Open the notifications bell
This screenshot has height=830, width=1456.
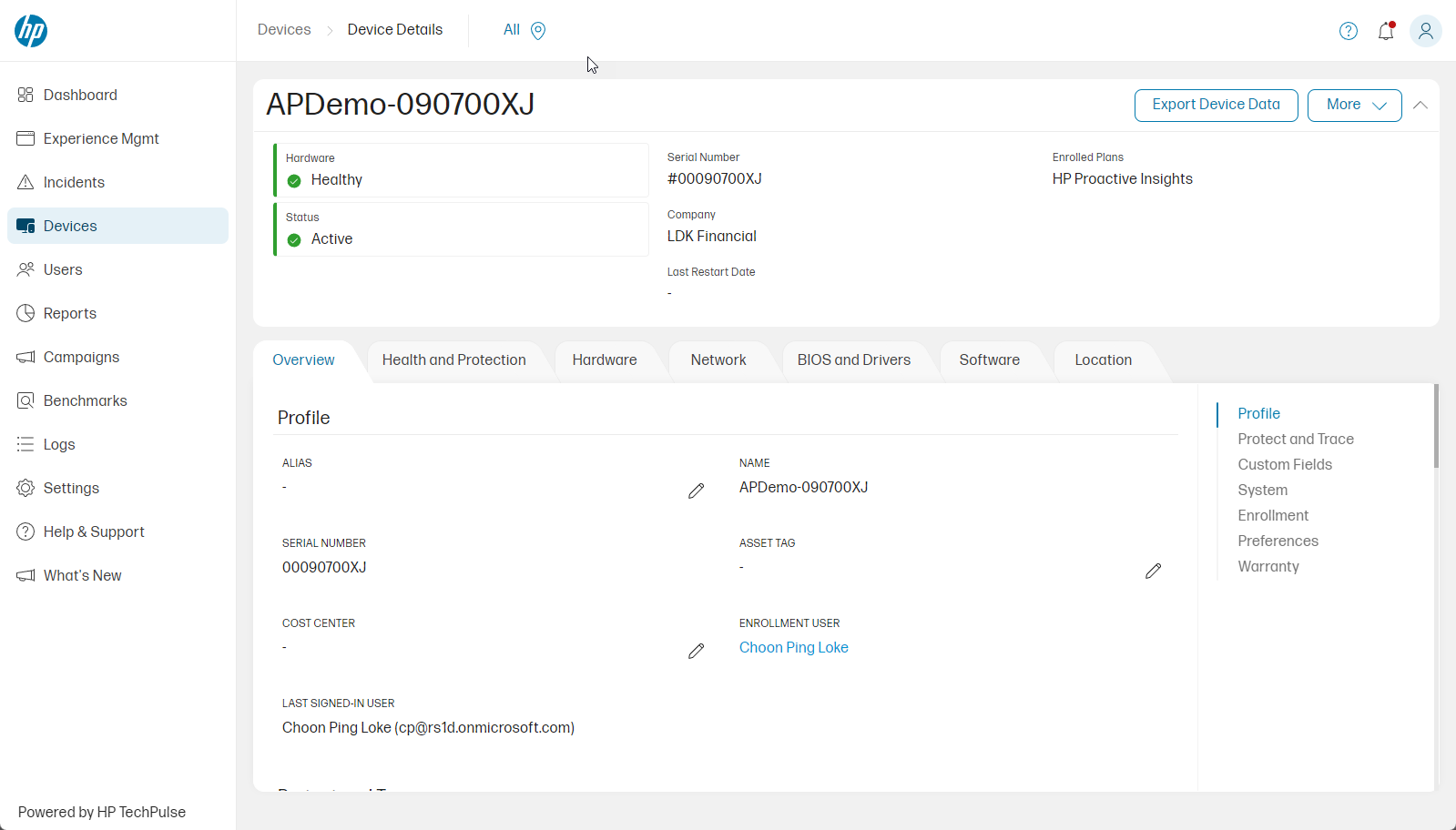(x=1386, y=31)
